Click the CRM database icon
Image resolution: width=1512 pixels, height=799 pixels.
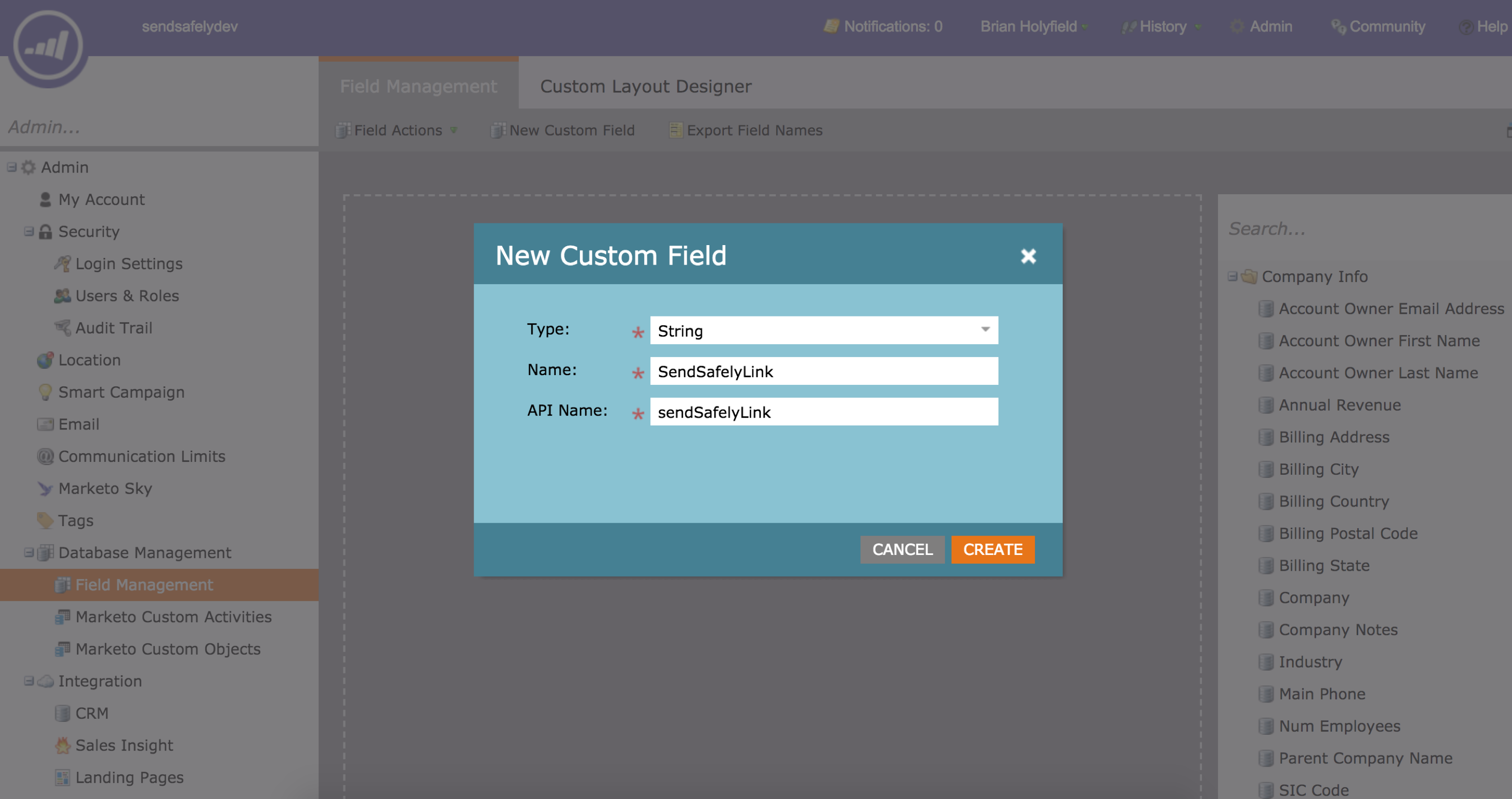(62, 713)
